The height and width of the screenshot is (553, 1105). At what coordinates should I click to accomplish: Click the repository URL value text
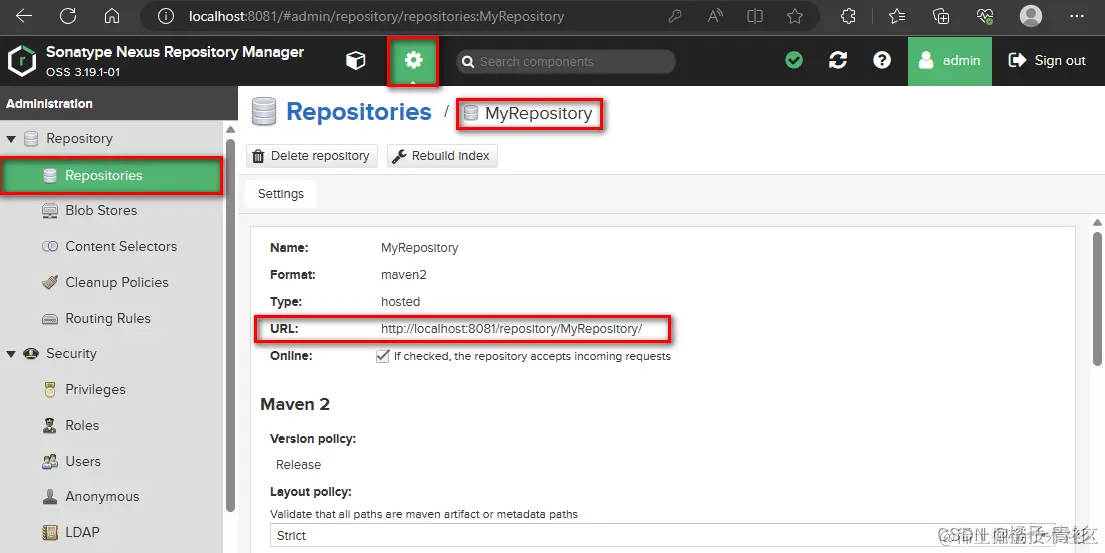coord(512,329)
